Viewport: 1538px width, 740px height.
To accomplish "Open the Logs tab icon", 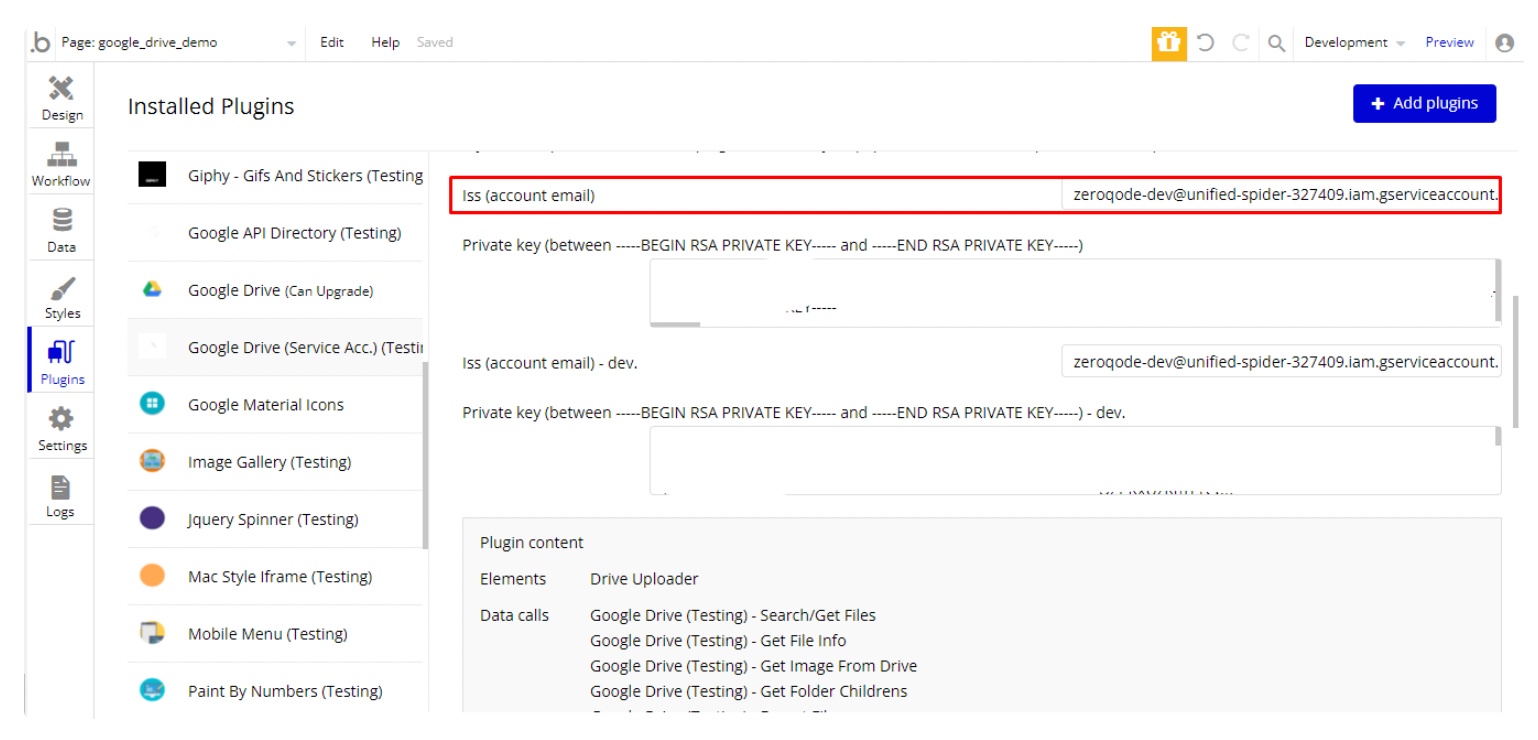I will click(x=61, y=486).
